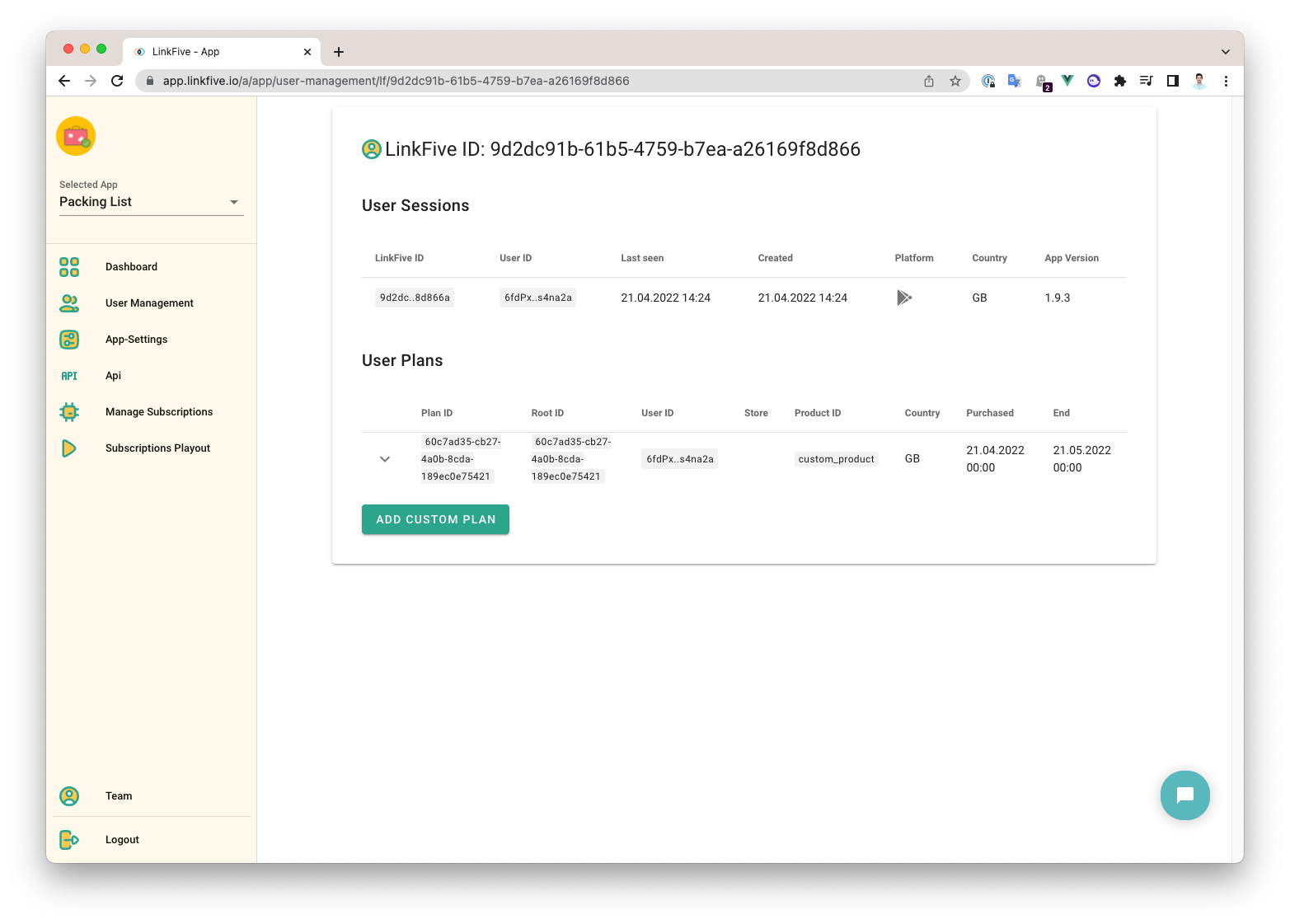This screenshot has height=924, width=1290.
Task: Click the Team avatar icon
Action: [x=69, y=796]
